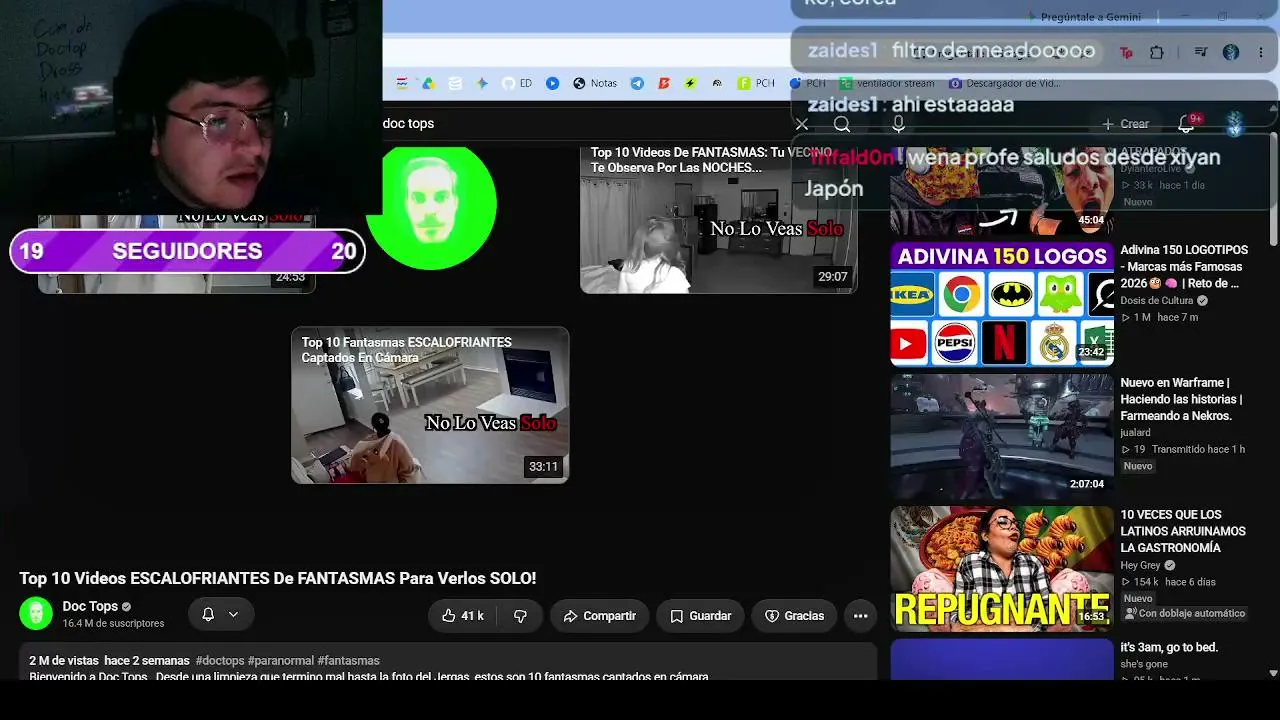
Task: Open Doc Tops channel avatar
Action: (36, 614)
